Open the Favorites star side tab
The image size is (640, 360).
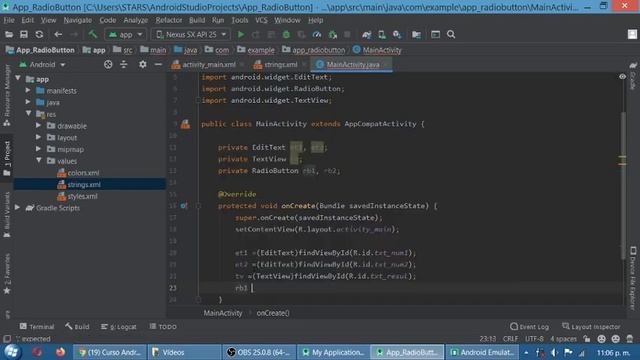(7, 274)
